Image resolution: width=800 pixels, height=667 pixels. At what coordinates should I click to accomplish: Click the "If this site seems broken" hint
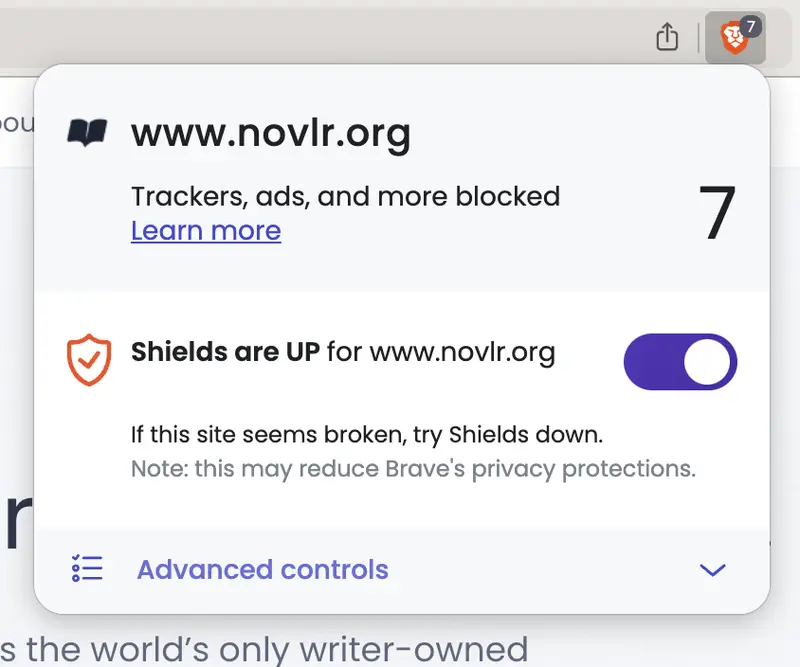pyautogui.click(x=368, y=435)
